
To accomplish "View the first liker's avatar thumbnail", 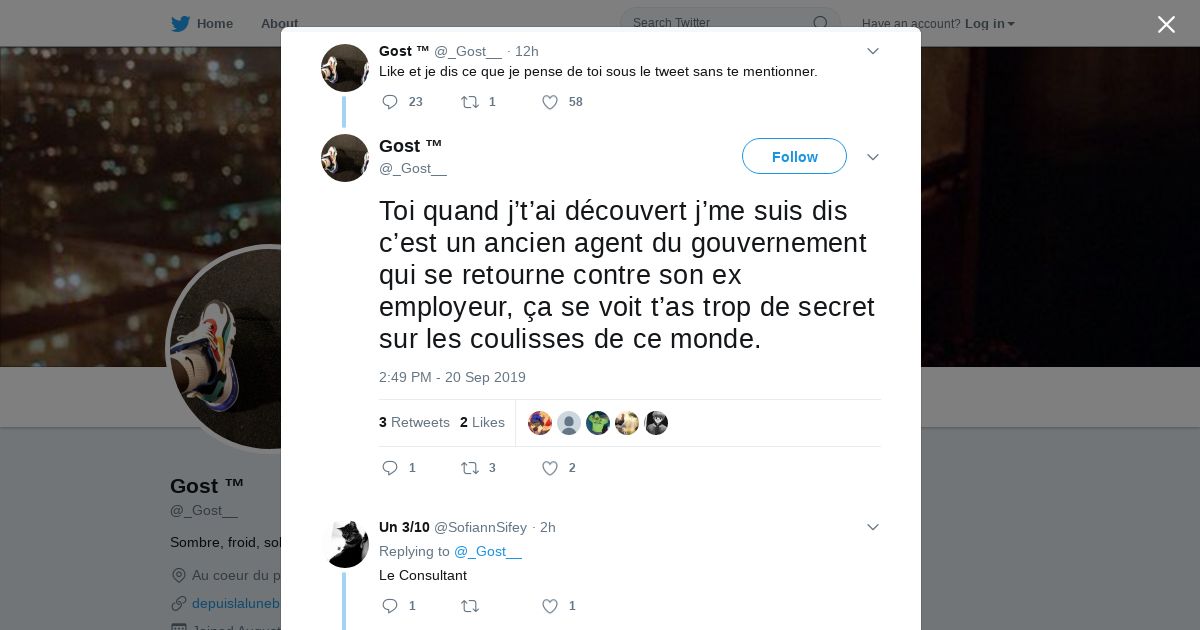I will tap(540, 423).
